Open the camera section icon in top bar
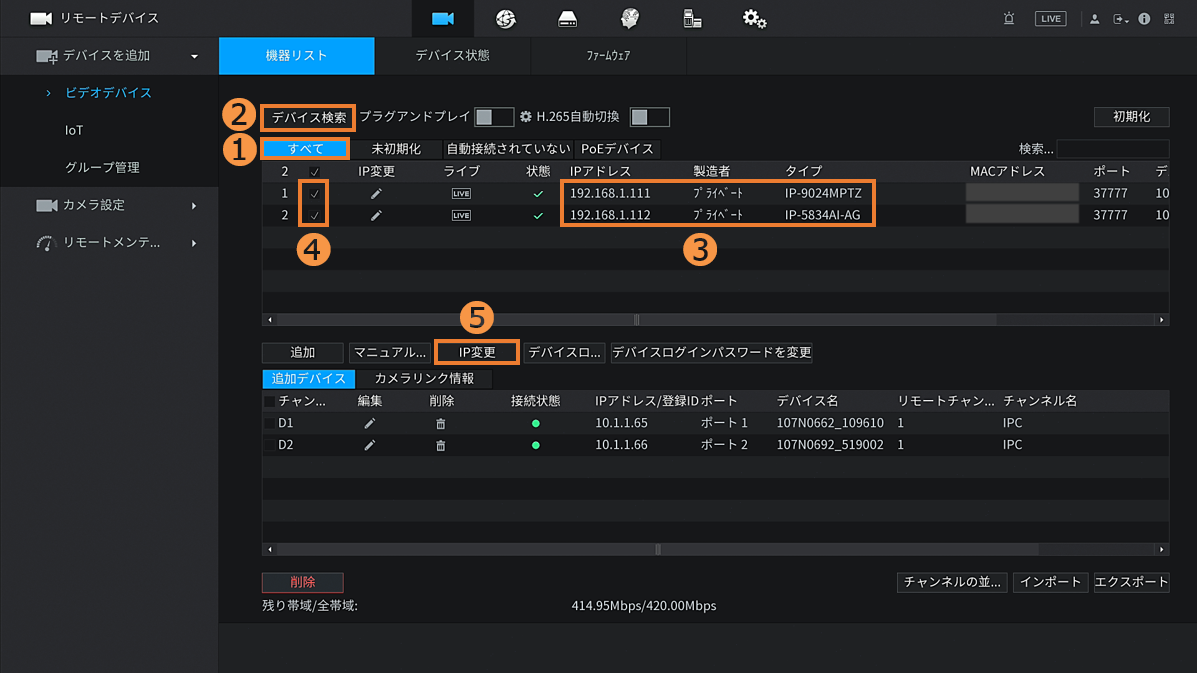1197x673 pixels. coord(443,19)
